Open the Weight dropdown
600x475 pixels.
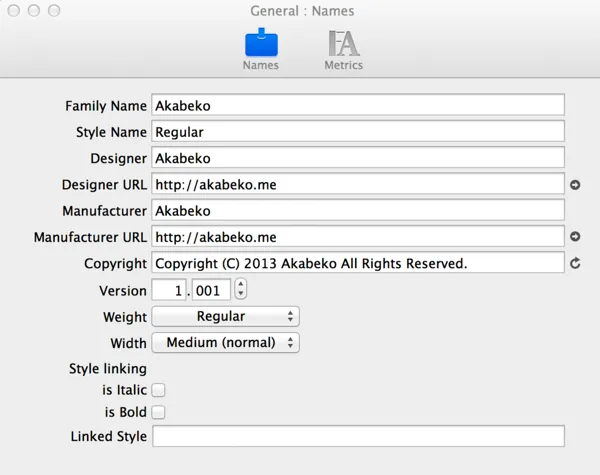click(x=225, y=316)
